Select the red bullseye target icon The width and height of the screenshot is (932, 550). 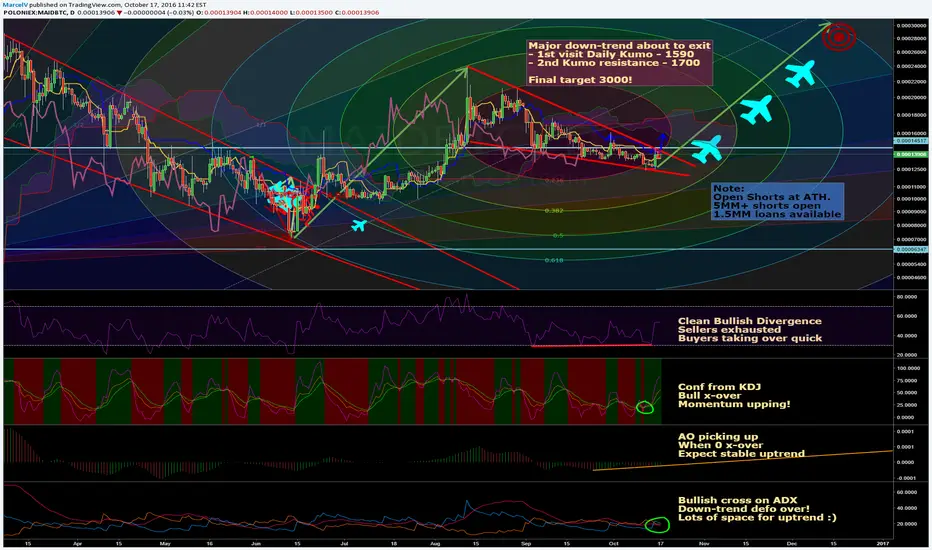click(x=839, y=37)
